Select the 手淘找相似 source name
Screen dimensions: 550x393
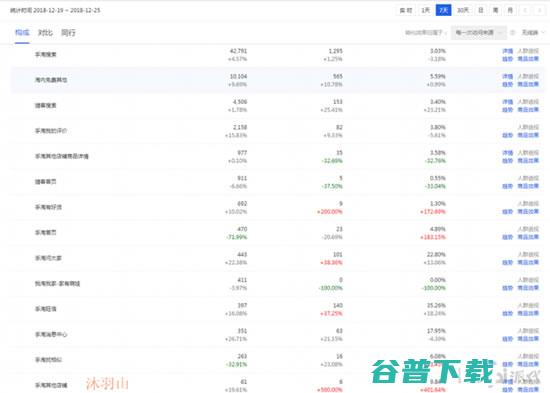[48, 360]
